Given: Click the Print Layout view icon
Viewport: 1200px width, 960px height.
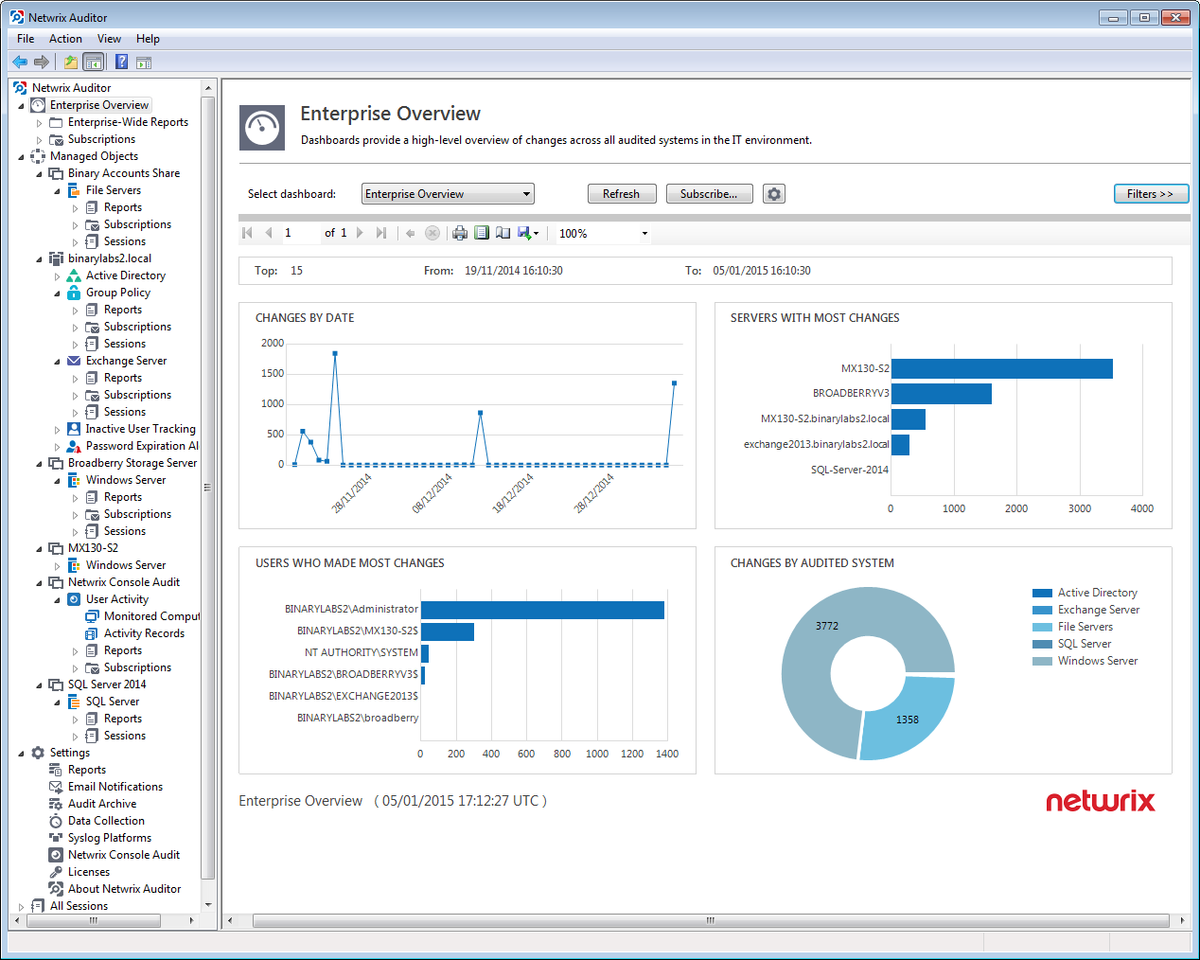Looking at the screenshot, I should pos(481,233).
